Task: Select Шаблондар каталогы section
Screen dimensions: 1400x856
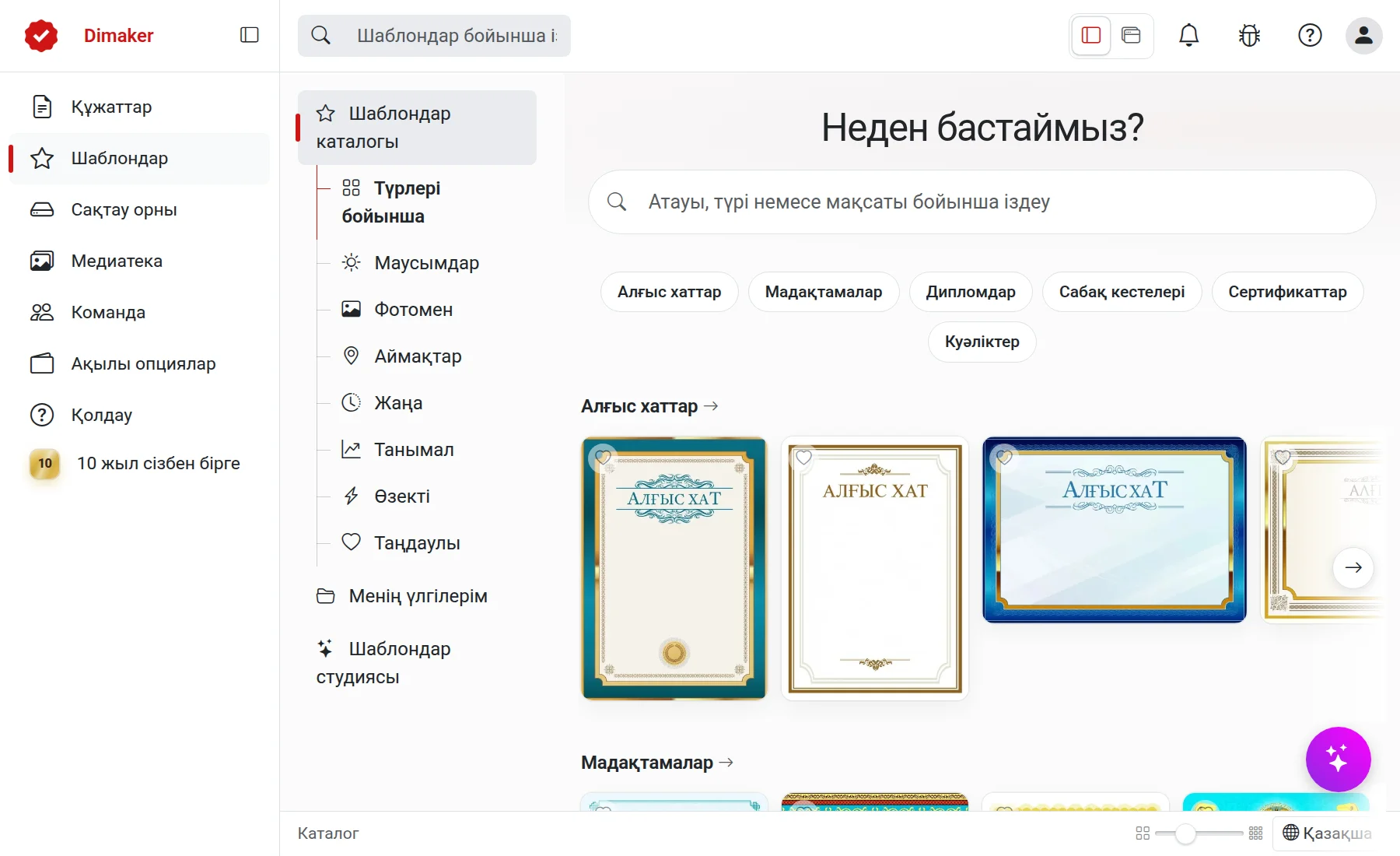Action: pyautogui.click(x=417, y=128)
